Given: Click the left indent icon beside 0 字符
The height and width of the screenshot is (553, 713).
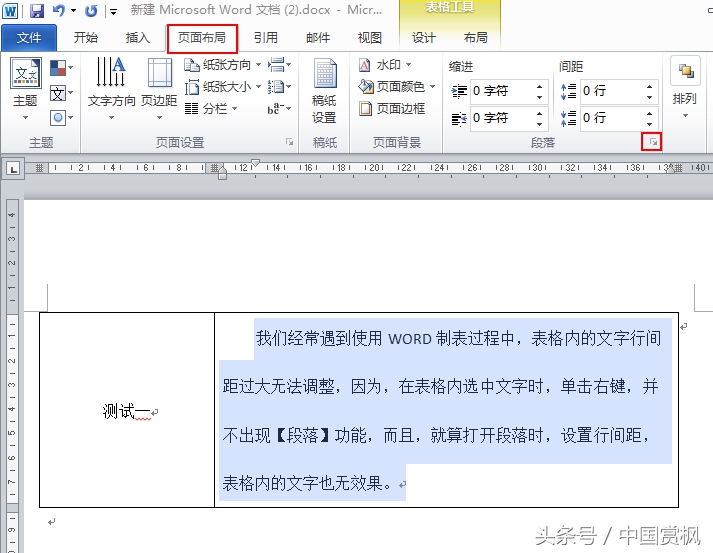Looking at the screenshot, I should [459, 91].
